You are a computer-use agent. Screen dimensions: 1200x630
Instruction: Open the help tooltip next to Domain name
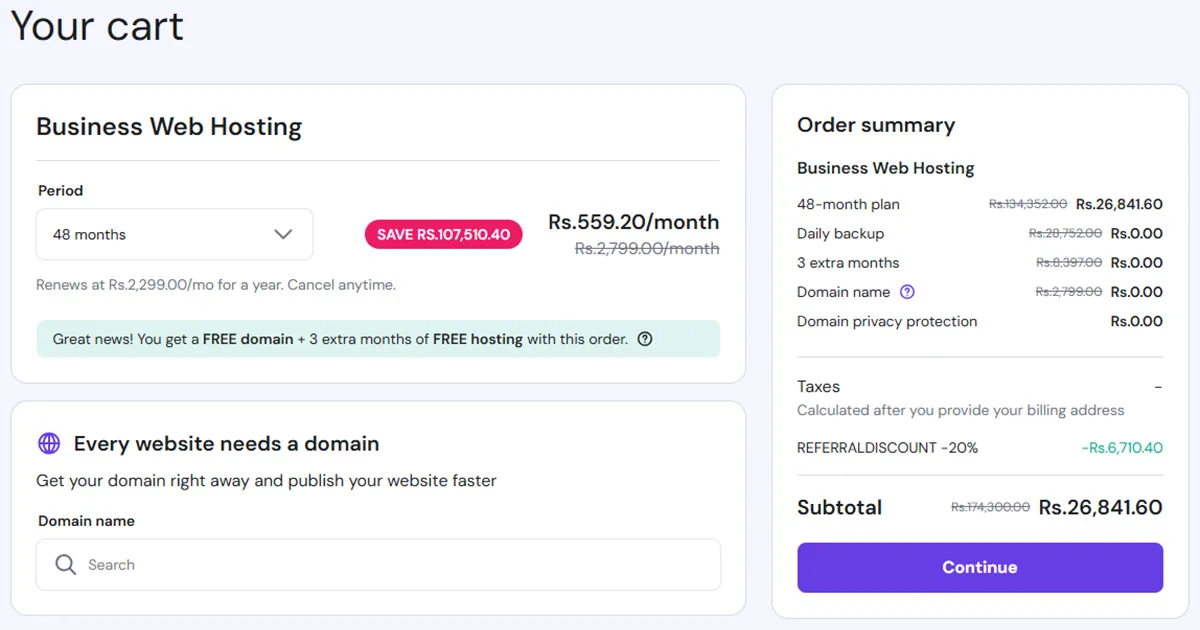click(905, 292)
